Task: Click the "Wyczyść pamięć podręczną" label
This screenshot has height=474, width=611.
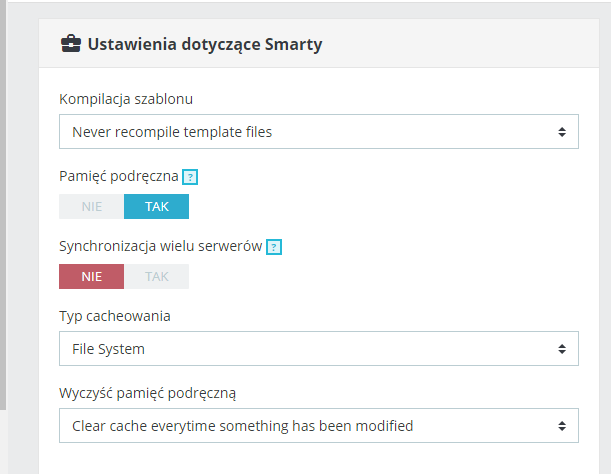Action: 147,393
